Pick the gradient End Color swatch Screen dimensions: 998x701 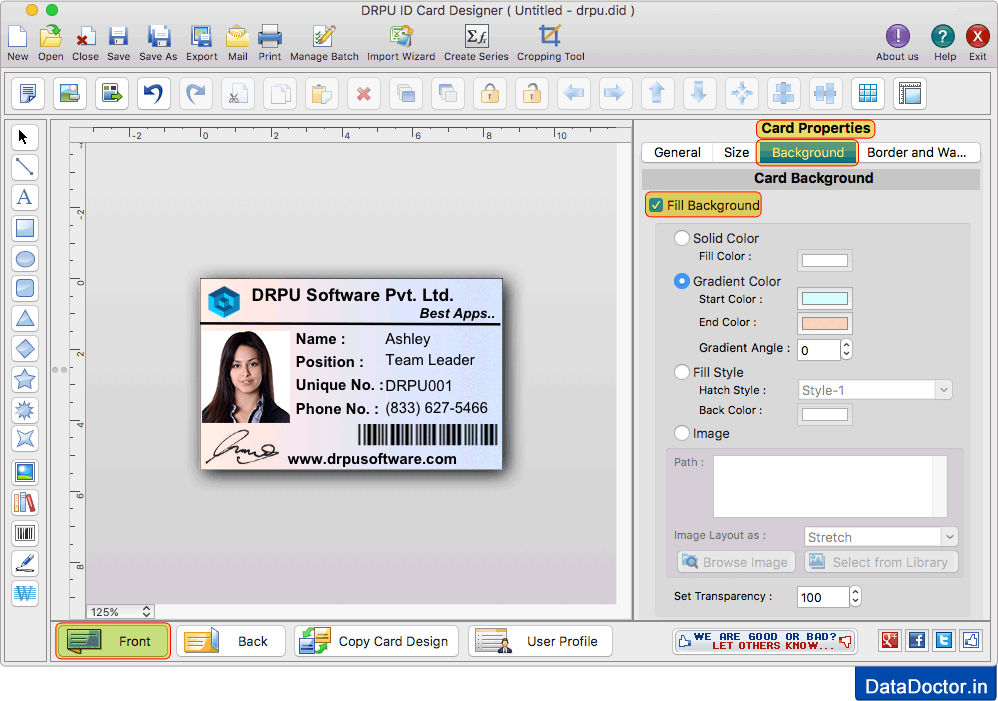tap(824, 323)
